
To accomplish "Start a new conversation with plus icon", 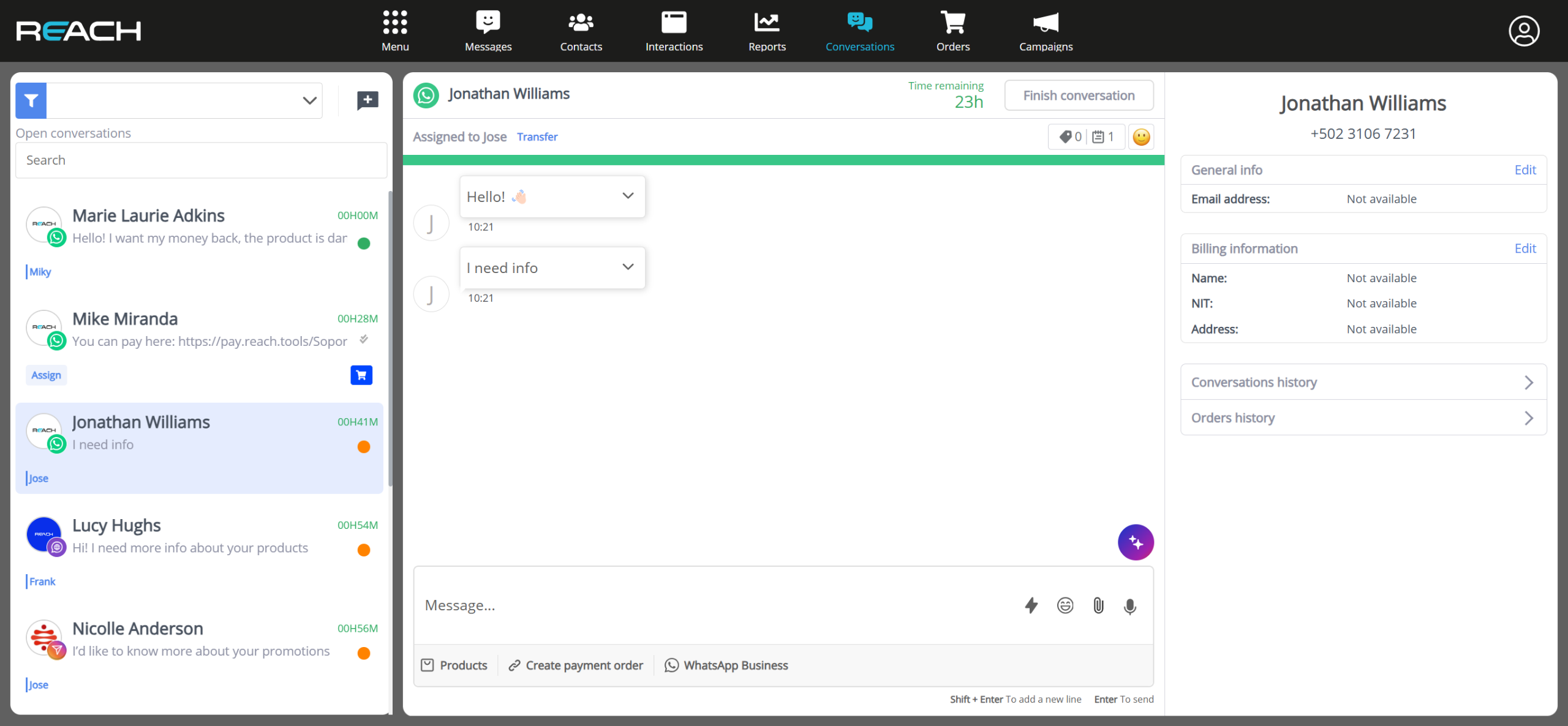I will pos(367,100).
